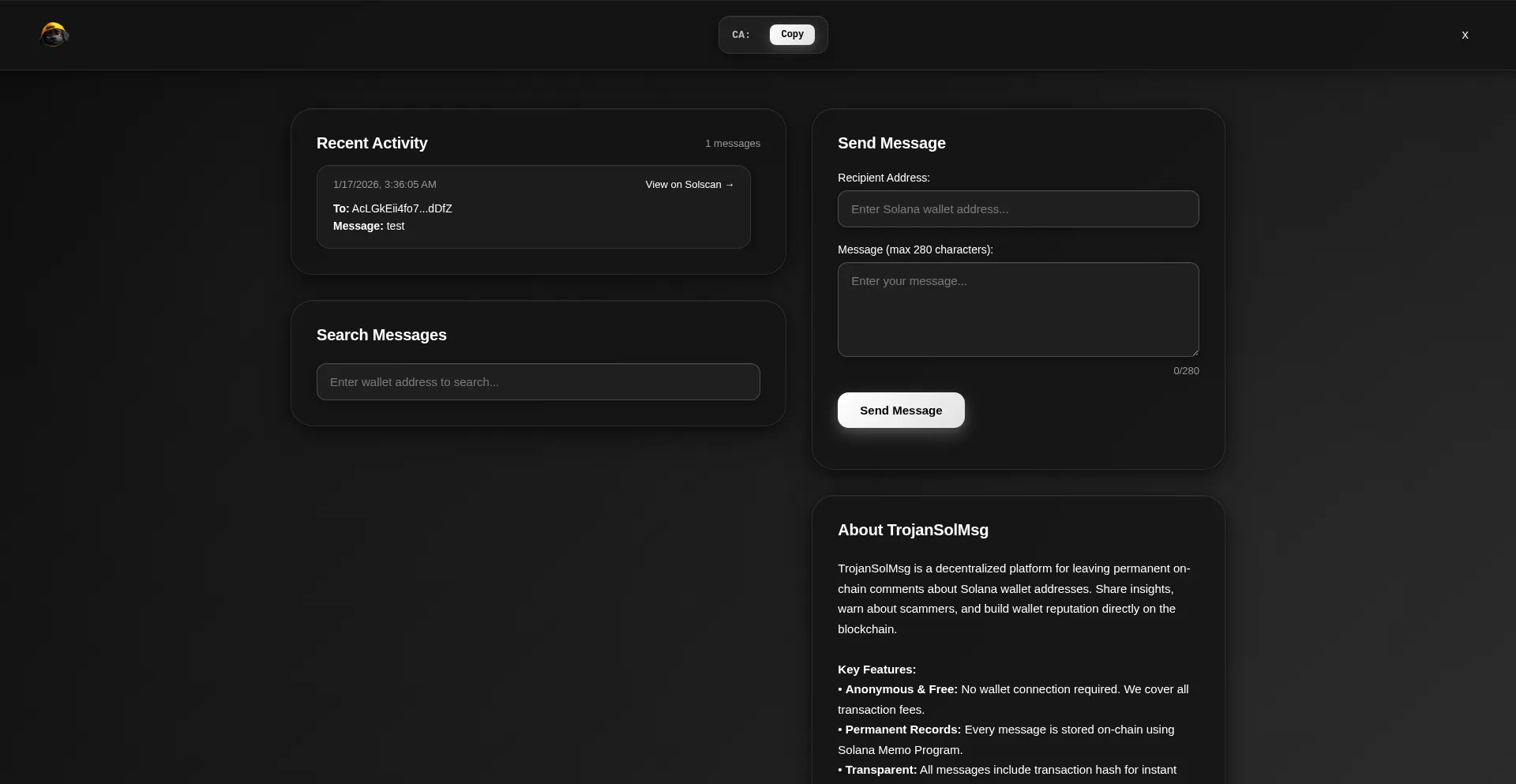Screen dimensions: 1516x784
Task: Click the Search Messages heading
Action: [381, 335]
